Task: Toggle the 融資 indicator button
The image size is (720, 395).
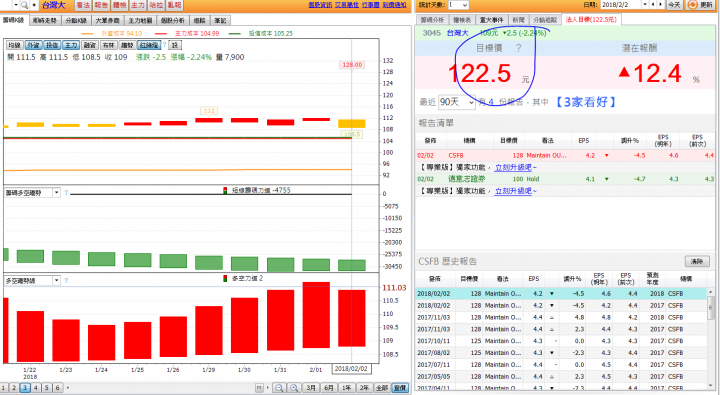Action: (90, 45)
